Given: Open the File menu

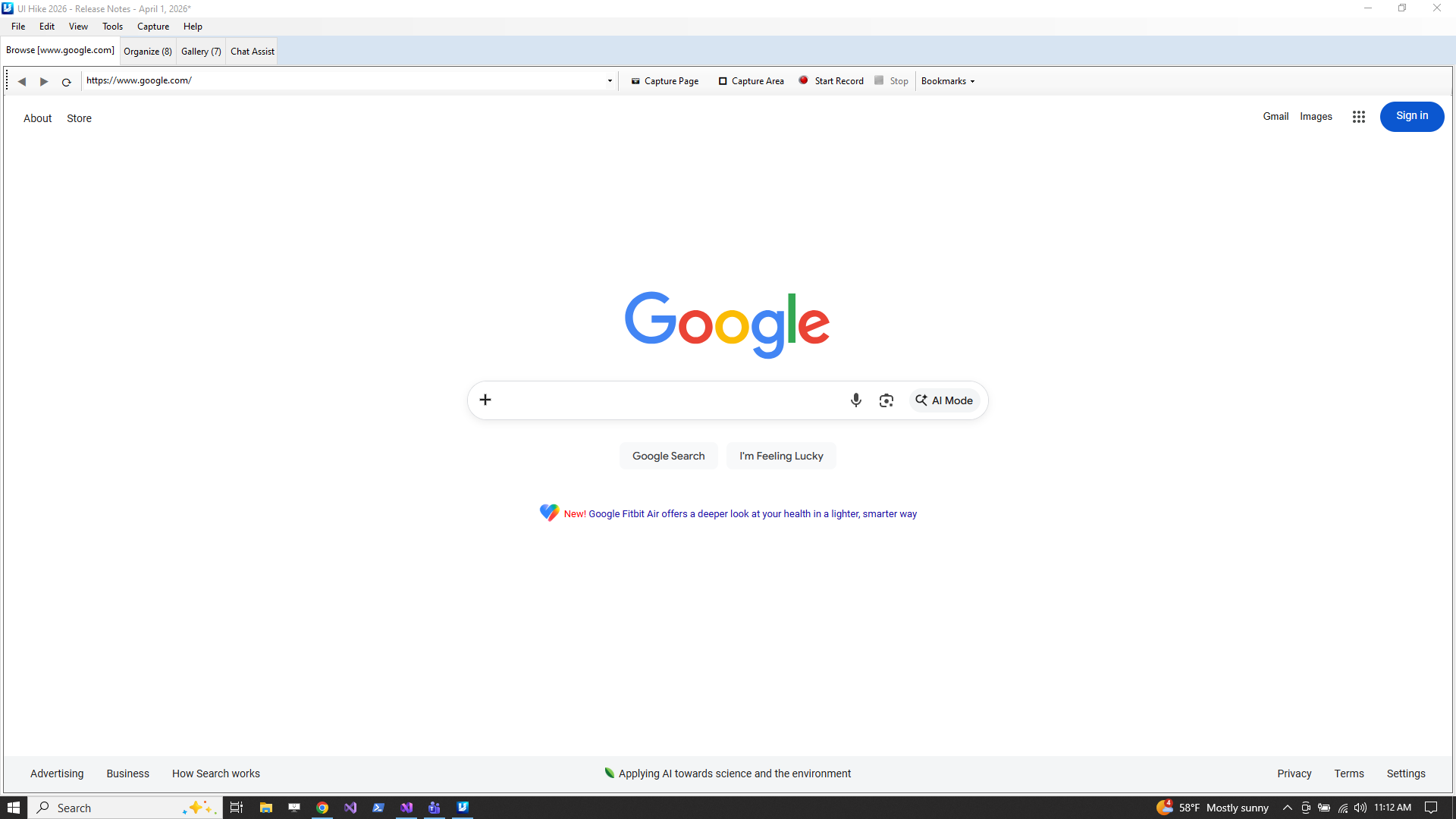Looking at the screenshot, I should (18, 27).
